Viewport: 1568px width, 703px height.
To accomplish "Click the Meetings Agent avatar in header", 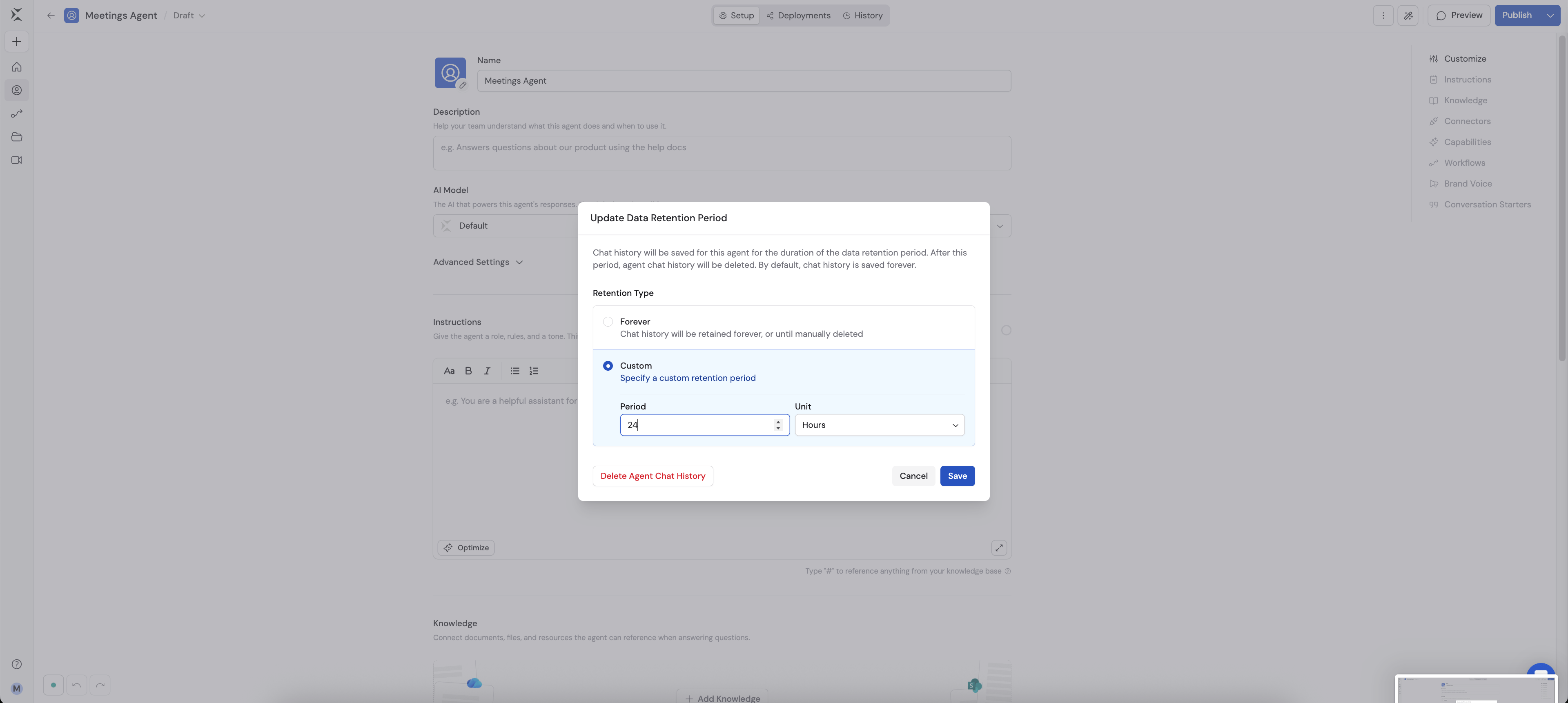I will point(71,15).
